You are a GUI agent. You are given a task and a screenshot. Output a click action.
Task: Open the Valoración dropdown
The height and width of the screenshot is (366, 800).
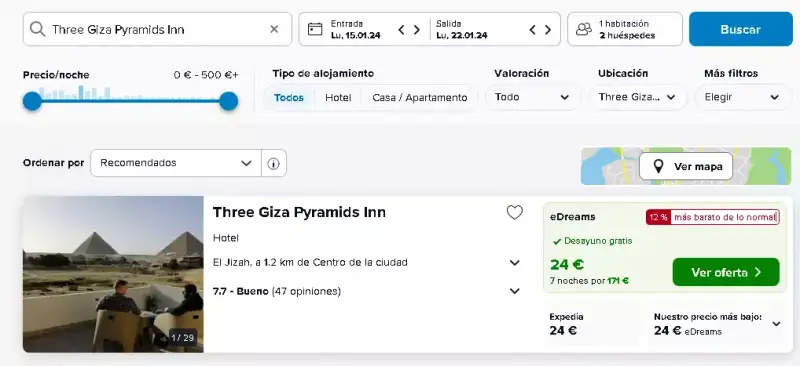pyautogui.click(x=533, y=97)
